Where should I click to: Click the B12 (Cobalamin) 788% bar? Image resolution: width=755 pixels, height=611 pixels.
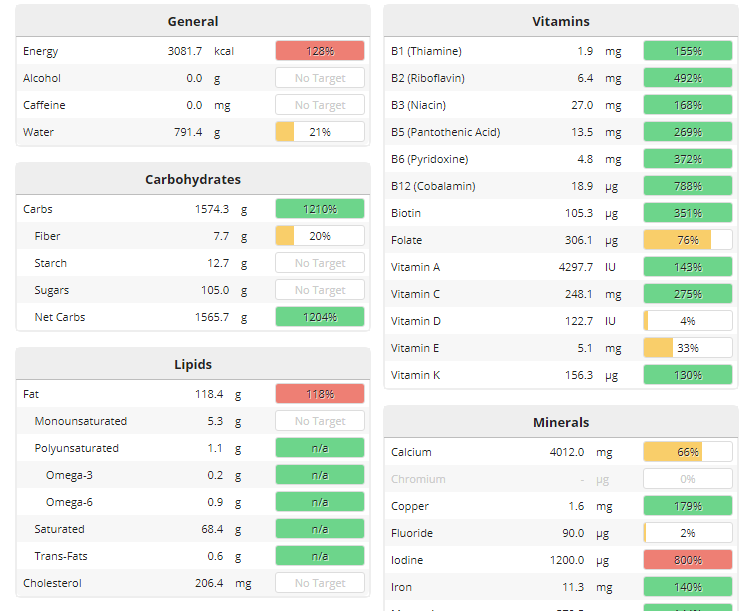click(x=688, y=186)
